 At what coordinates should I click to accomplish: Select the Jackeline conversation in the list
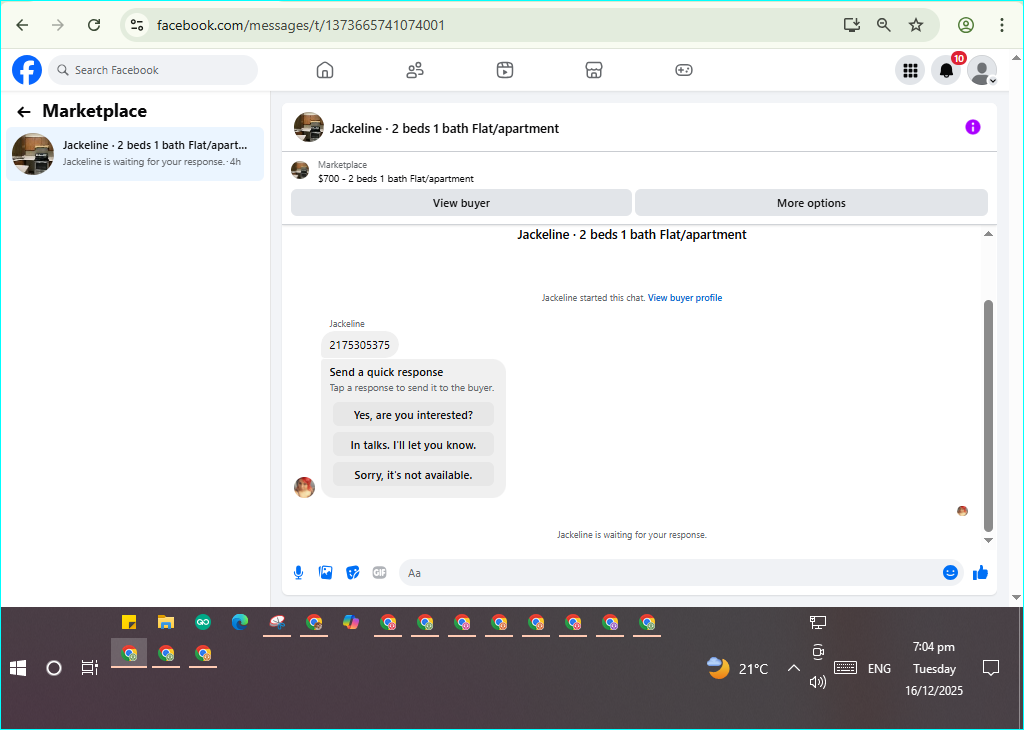tap(135, 153)
